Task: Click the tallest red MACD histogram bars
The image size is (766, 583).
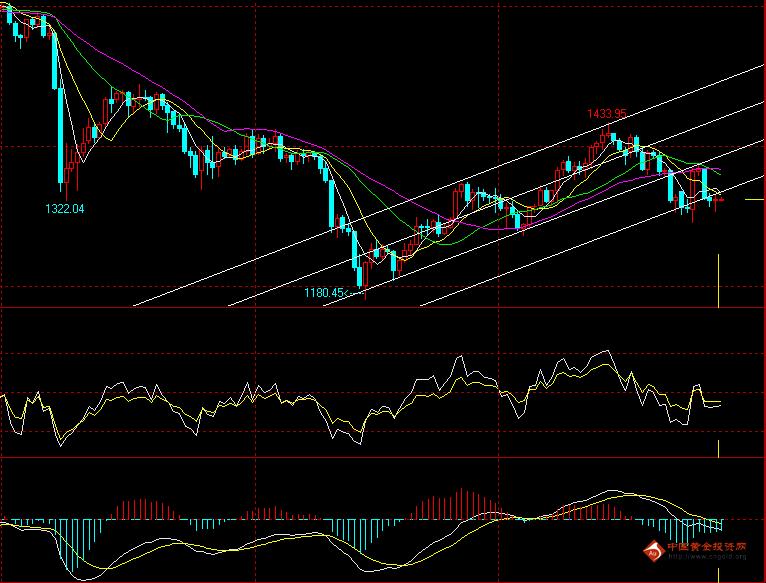Action: [462, 503]
